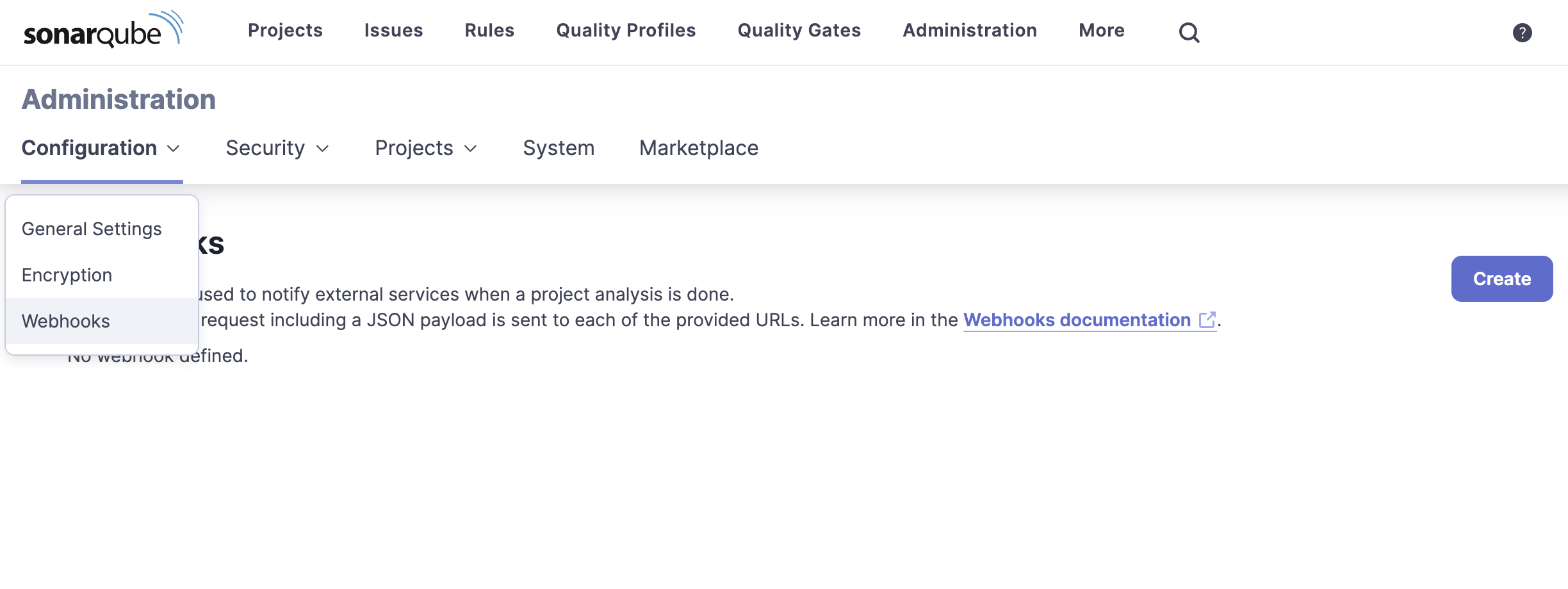Screen dimensions: 1568x589
Task: Open the search magnifier icon
Action: click(x=1189, y=32)
